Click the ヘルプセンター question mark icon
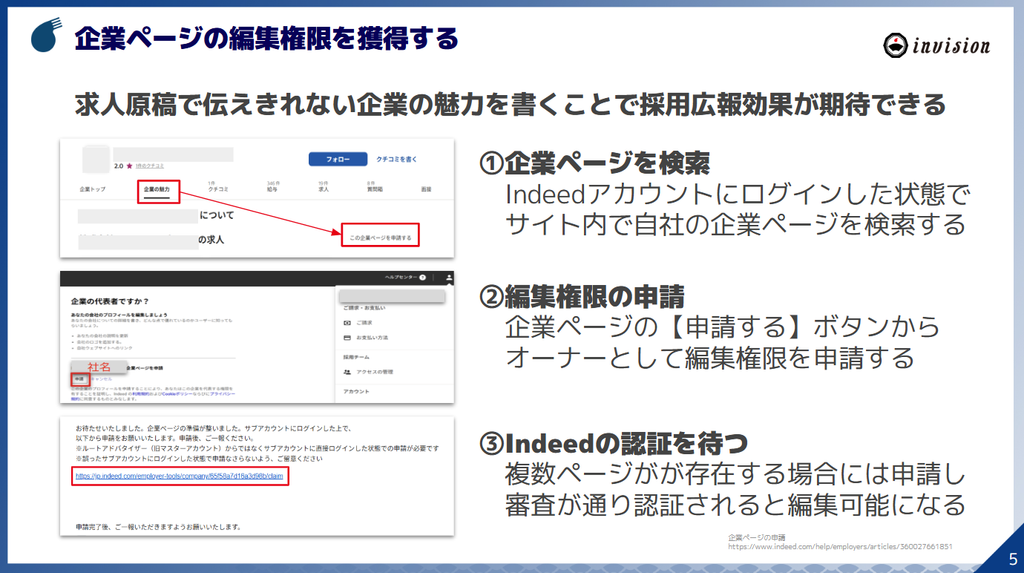 (423, 278)
